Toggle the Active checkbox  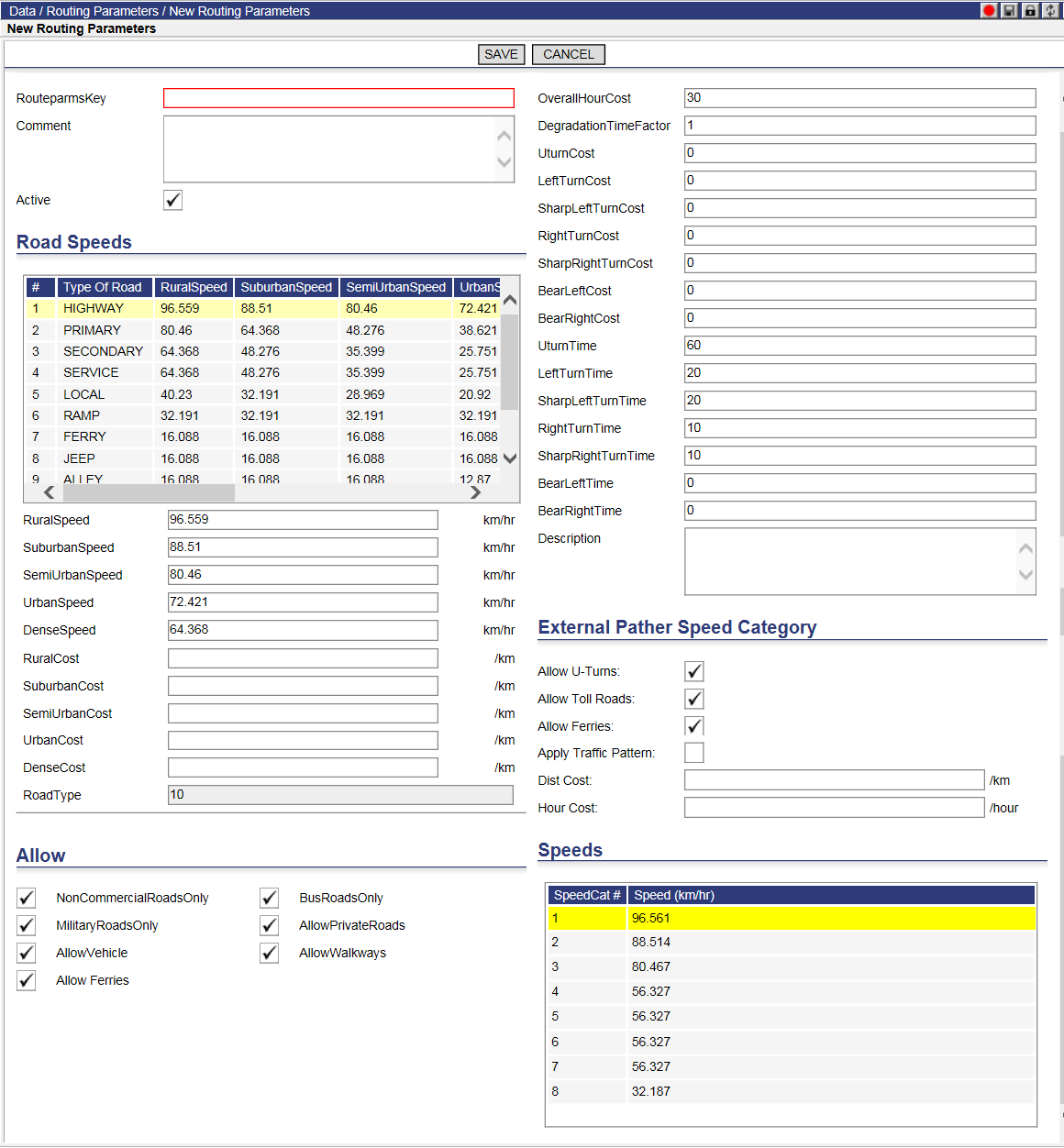172,200
